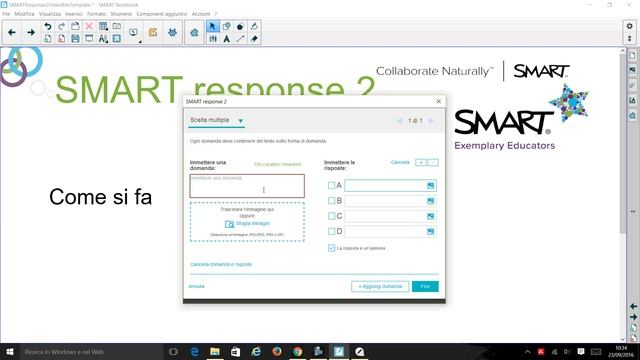Mark answer A as correct

(331, 185)
